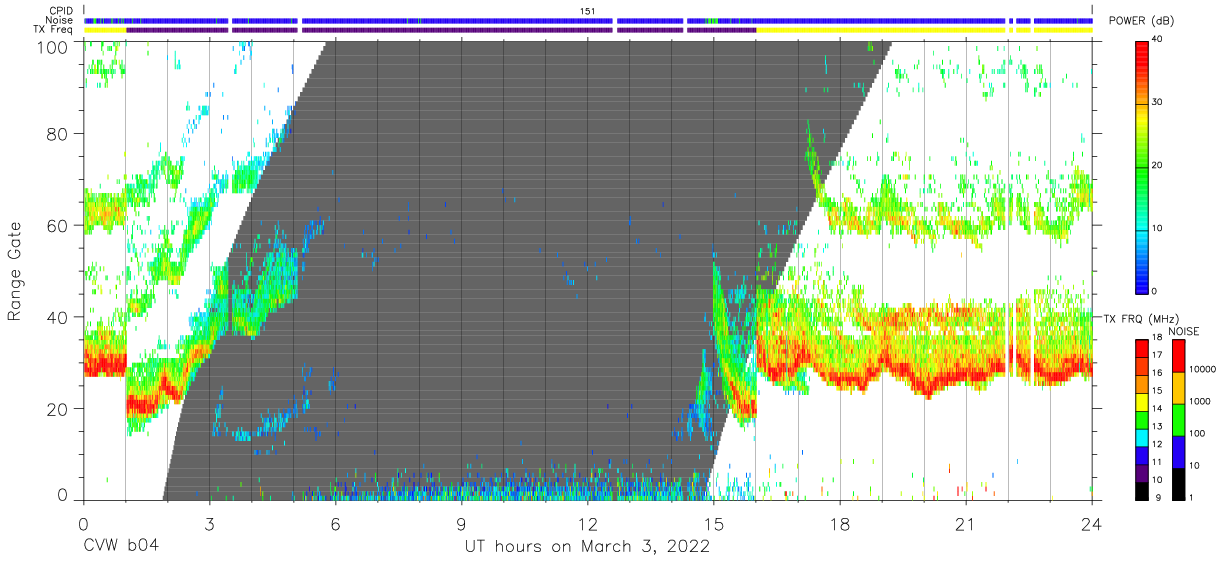This screenshot has width=1228, height=567.
Task: Click the x-axis tick label 15
Action: coord(714,524)
